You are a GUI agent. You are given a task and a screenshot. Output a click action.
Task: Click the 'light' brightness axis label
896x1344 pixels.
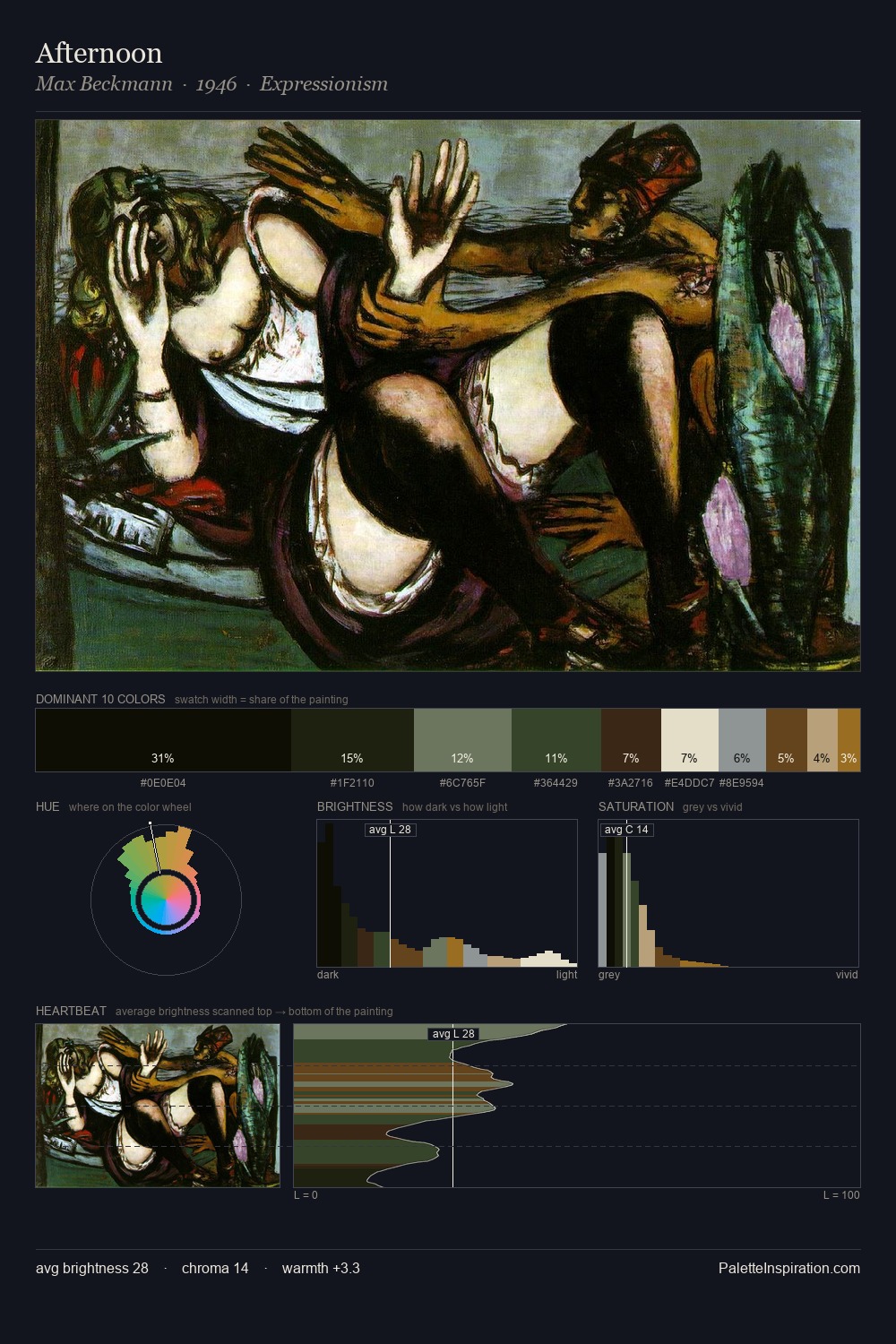click(566, 975)
